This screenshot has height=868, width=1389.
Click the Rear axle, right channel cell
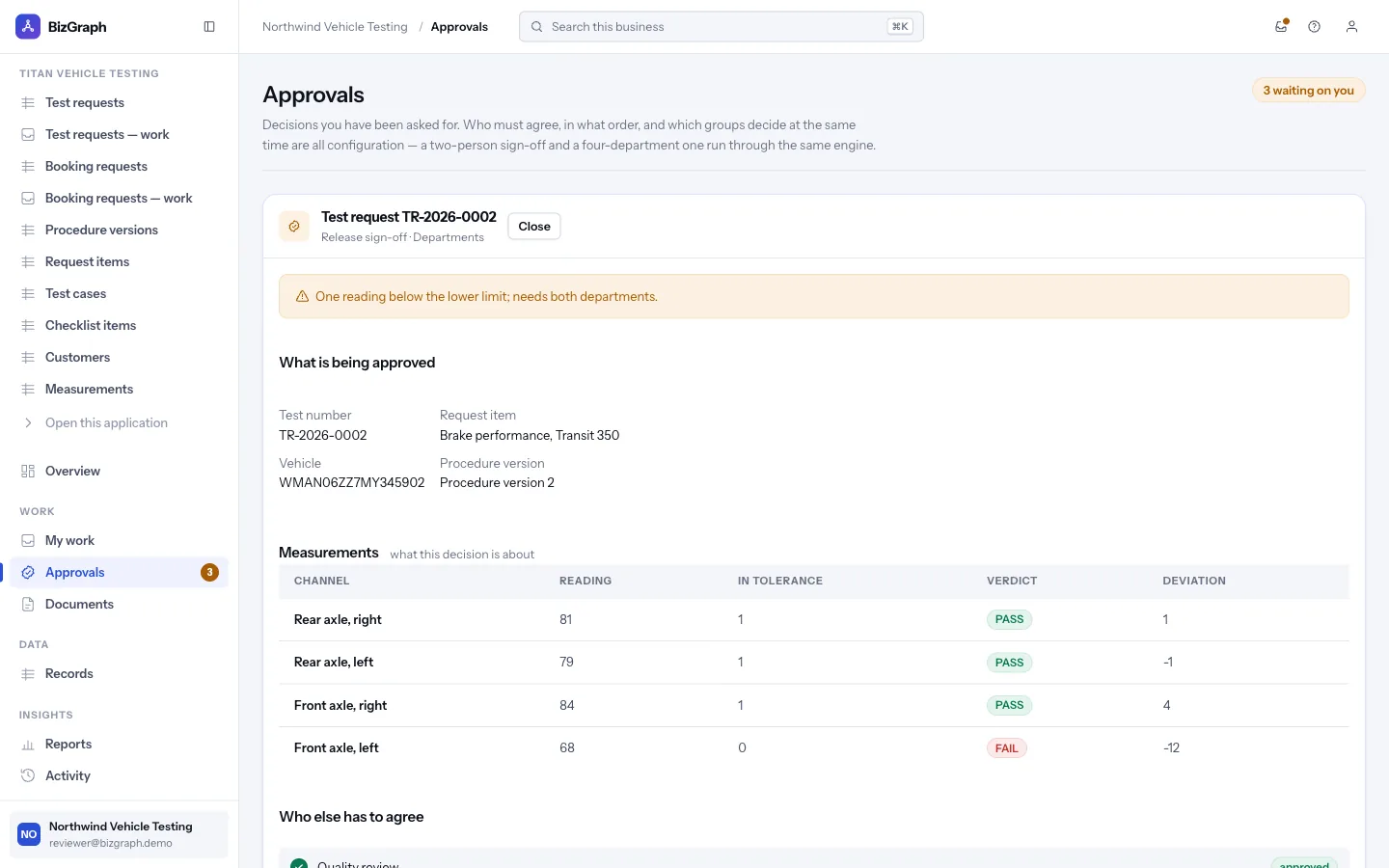338,620
